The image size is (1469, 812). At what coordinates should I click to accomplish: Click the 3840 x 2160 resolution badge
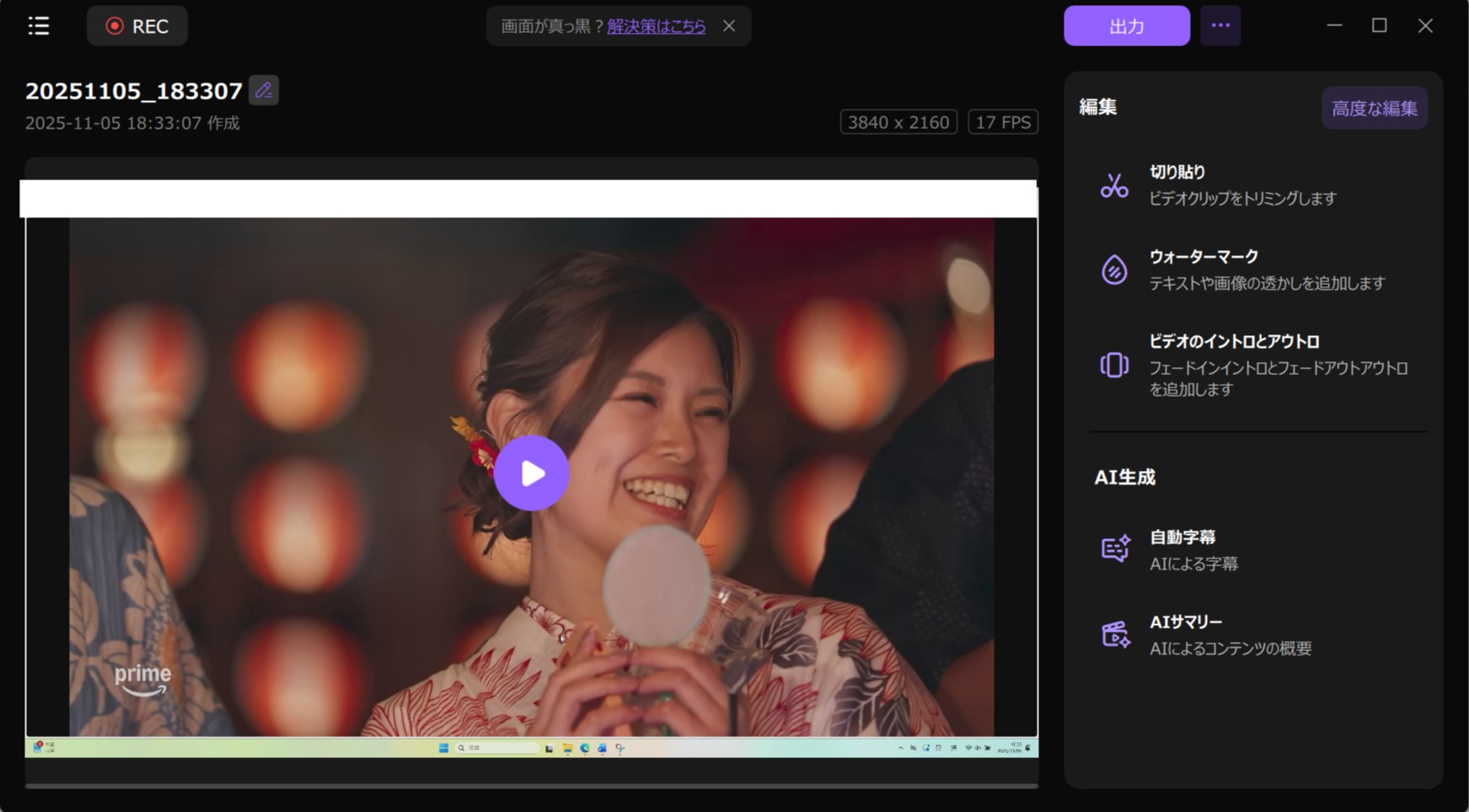point(898,121)
